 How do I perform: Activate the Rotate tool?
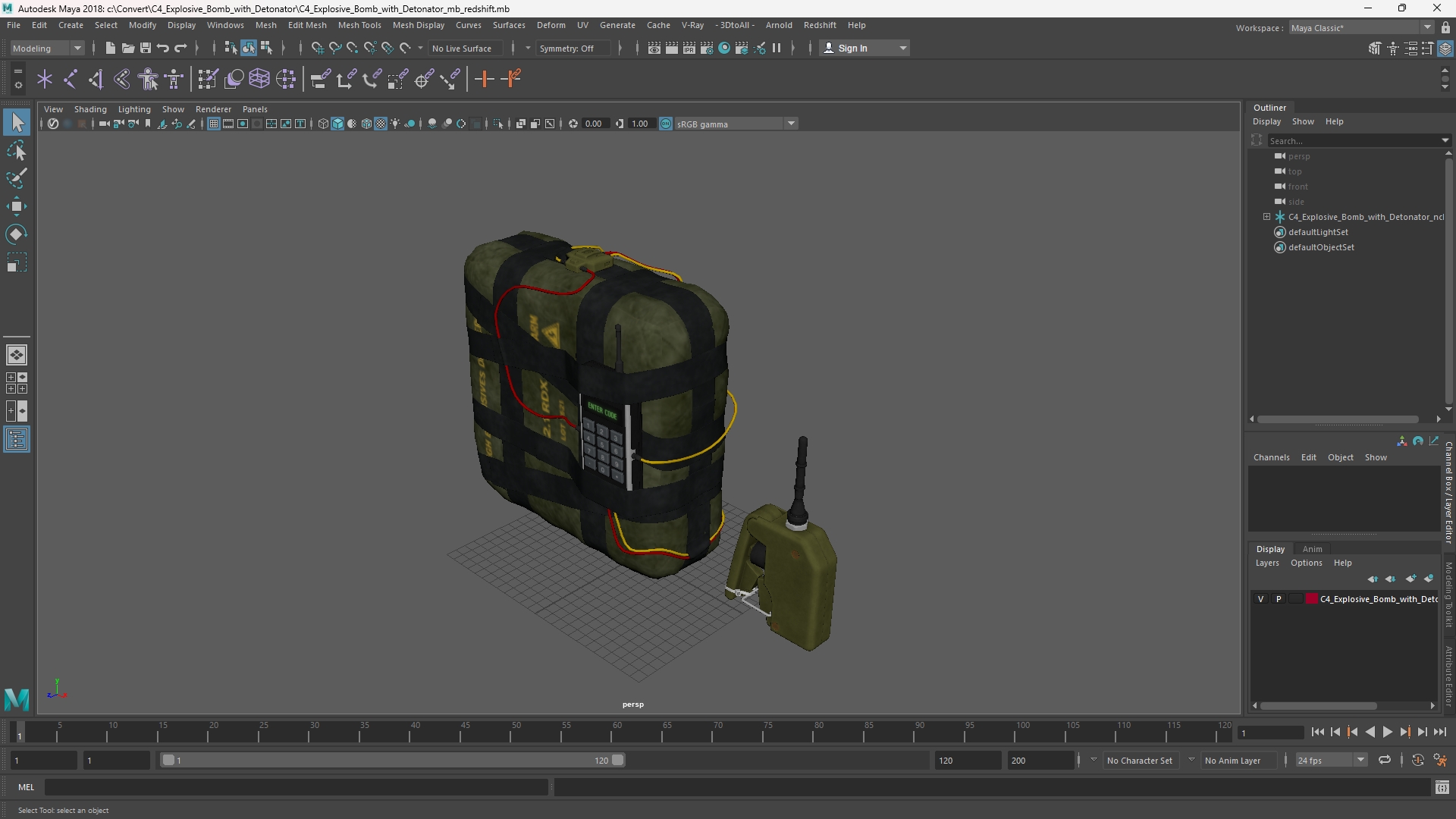pos(17,234)
